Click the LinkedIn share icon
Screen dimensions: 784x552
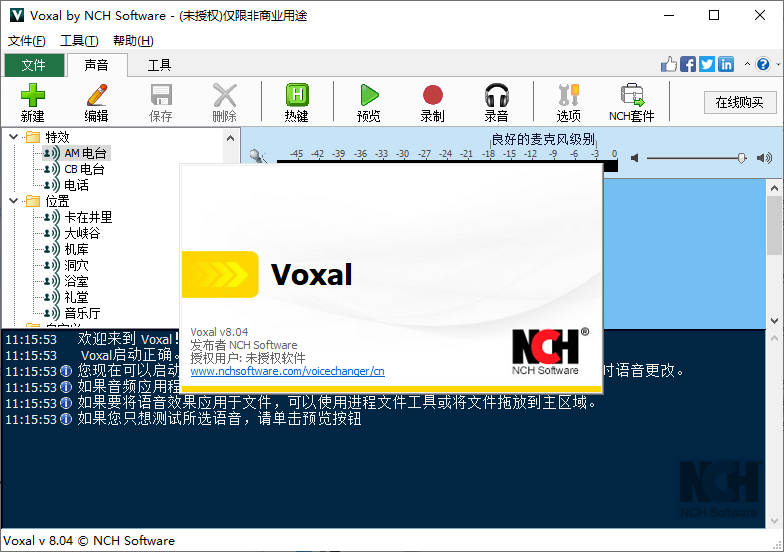(726, 64)
